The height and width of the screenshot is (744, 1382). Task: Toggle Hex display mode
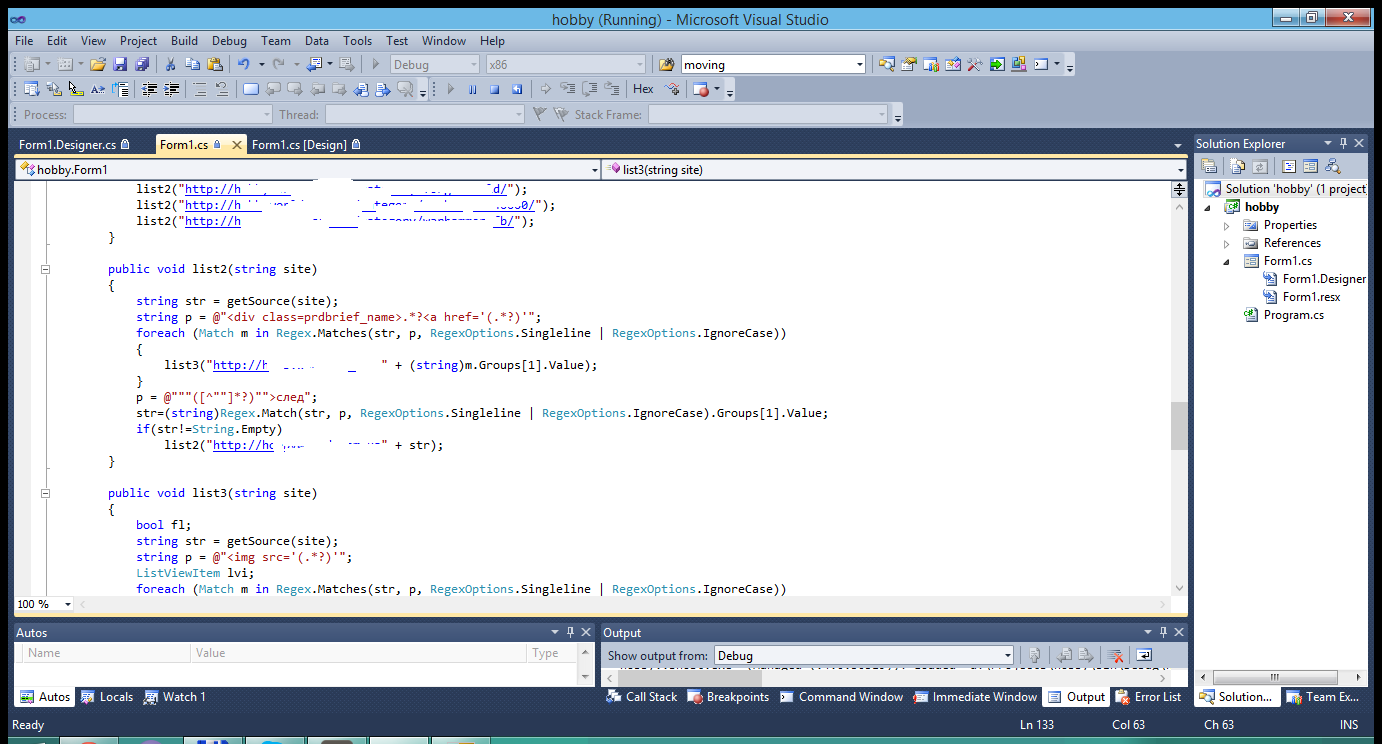[x=644, y=90]
